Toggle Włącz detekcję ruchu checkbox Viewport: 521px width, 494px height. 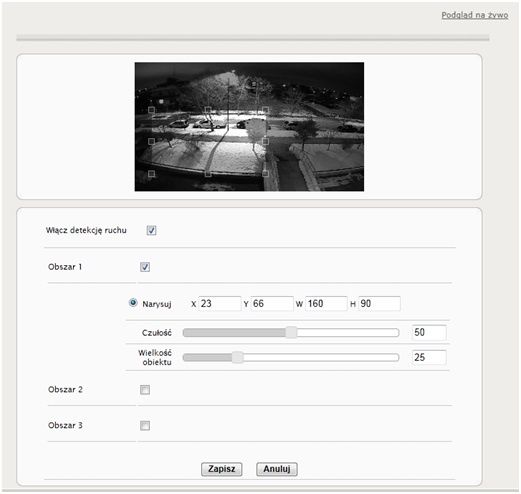coord(151,230)
